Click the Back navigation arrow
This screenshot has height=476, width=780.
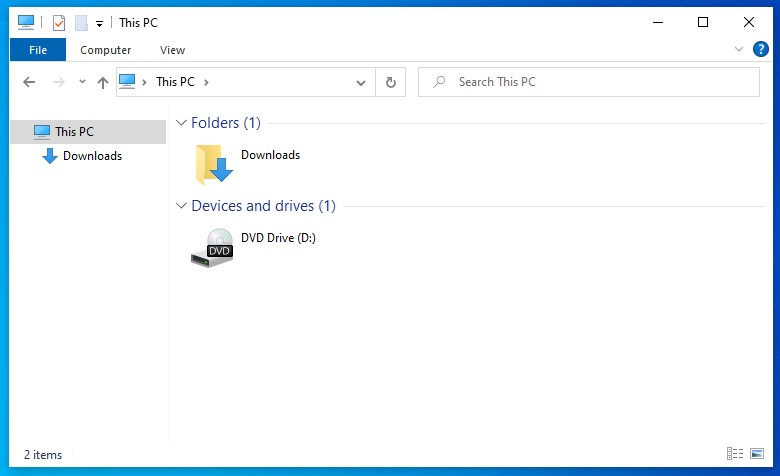29,82
